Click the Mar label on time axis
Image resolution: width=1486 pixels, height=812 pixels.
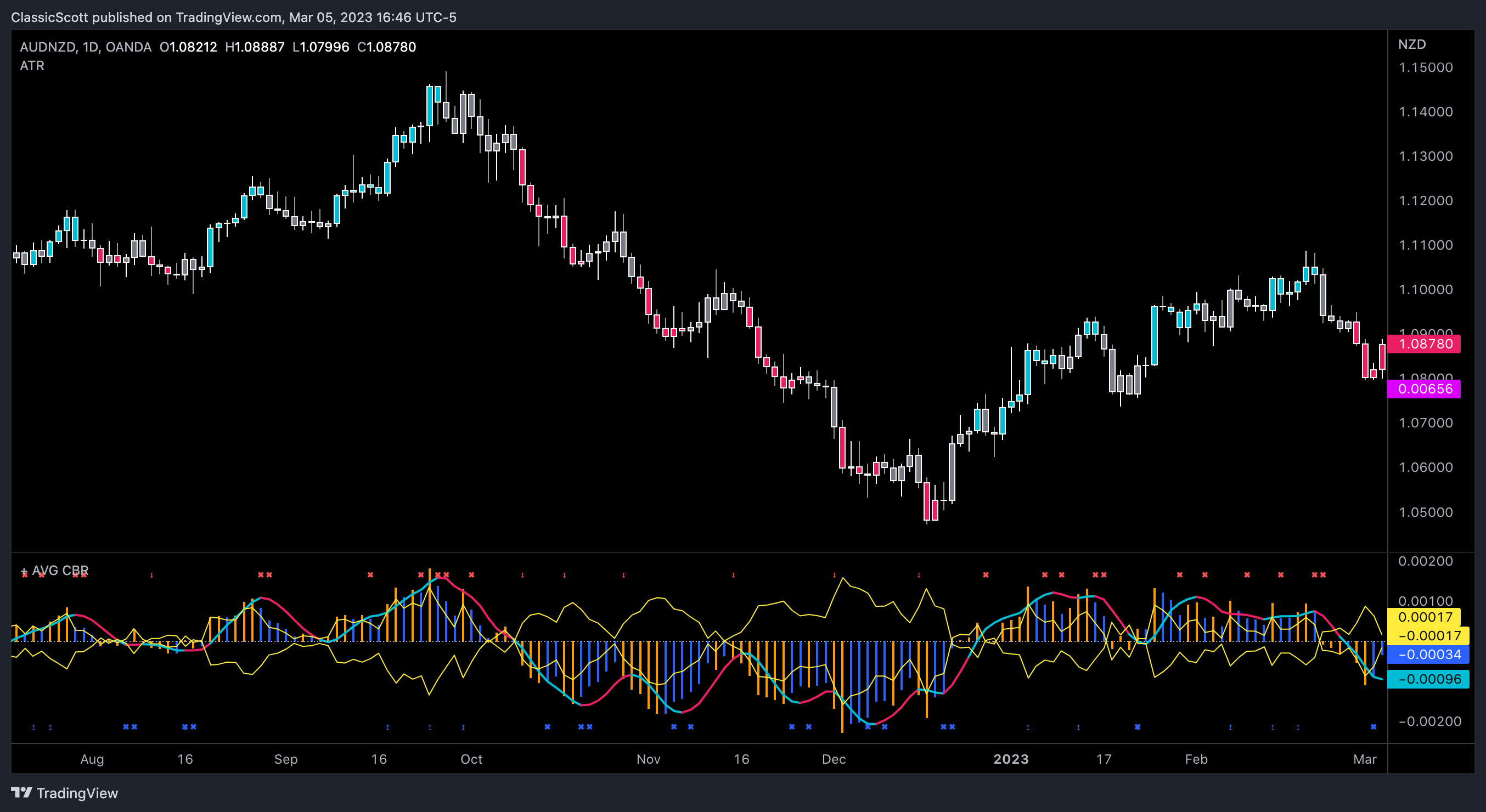[1365, 759]
